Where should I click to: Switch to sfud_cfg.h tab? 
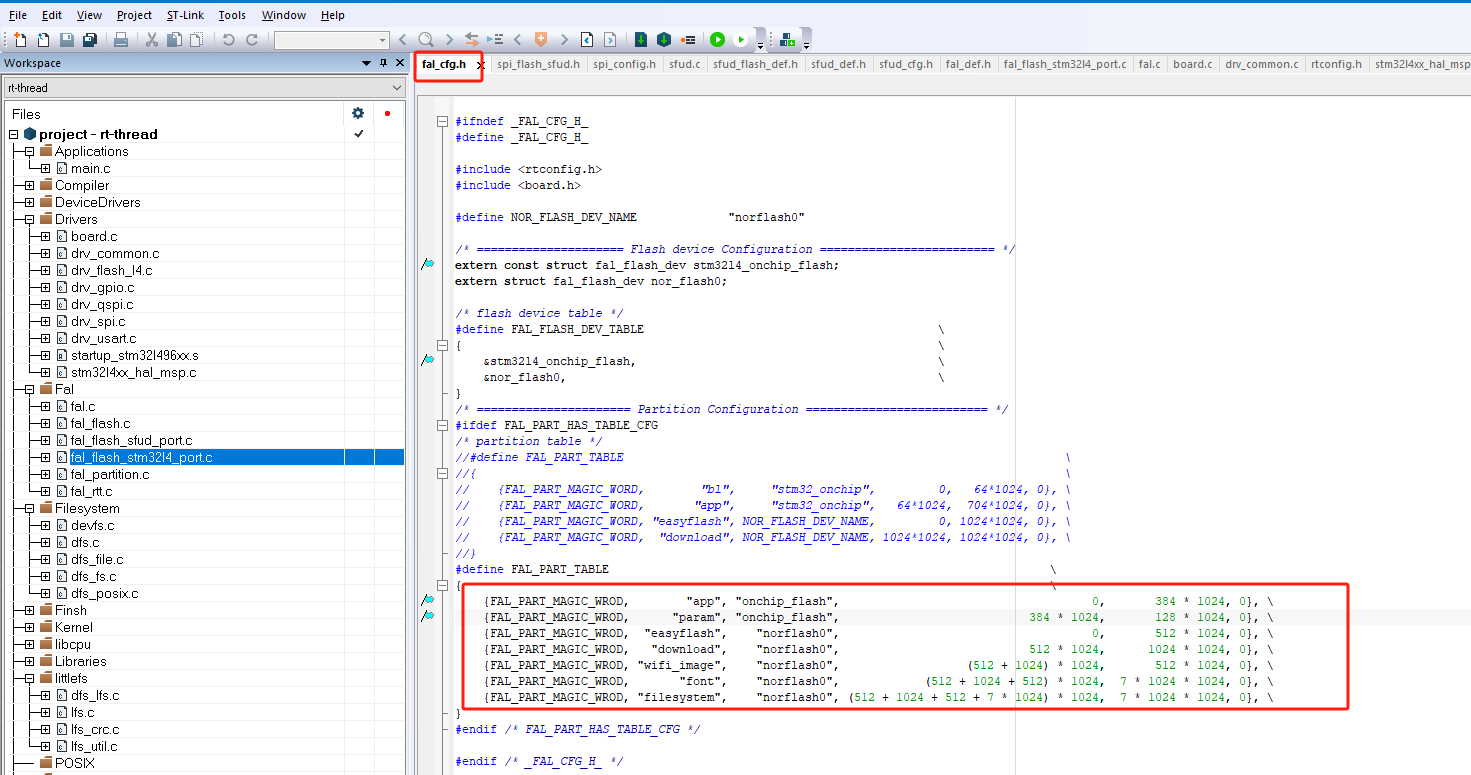906,64
